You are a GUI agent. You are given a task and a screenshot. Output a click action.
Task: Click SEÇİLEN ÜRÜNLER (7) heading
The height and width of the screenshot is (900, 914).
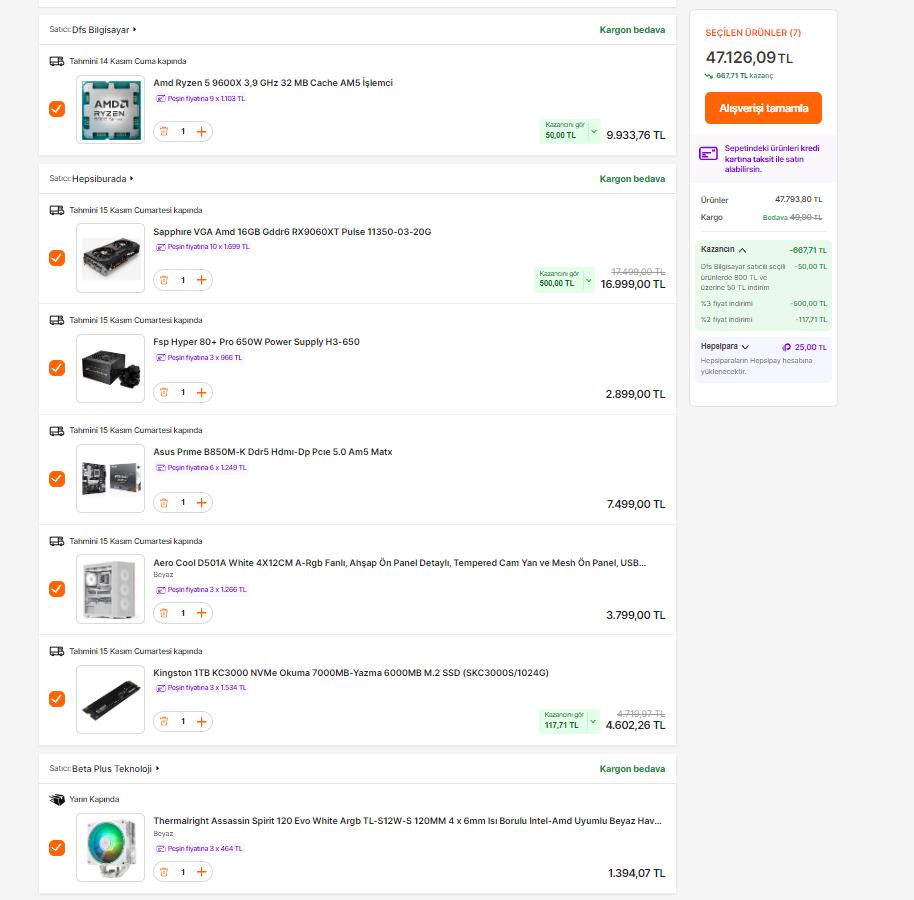(x=753, y=33)
